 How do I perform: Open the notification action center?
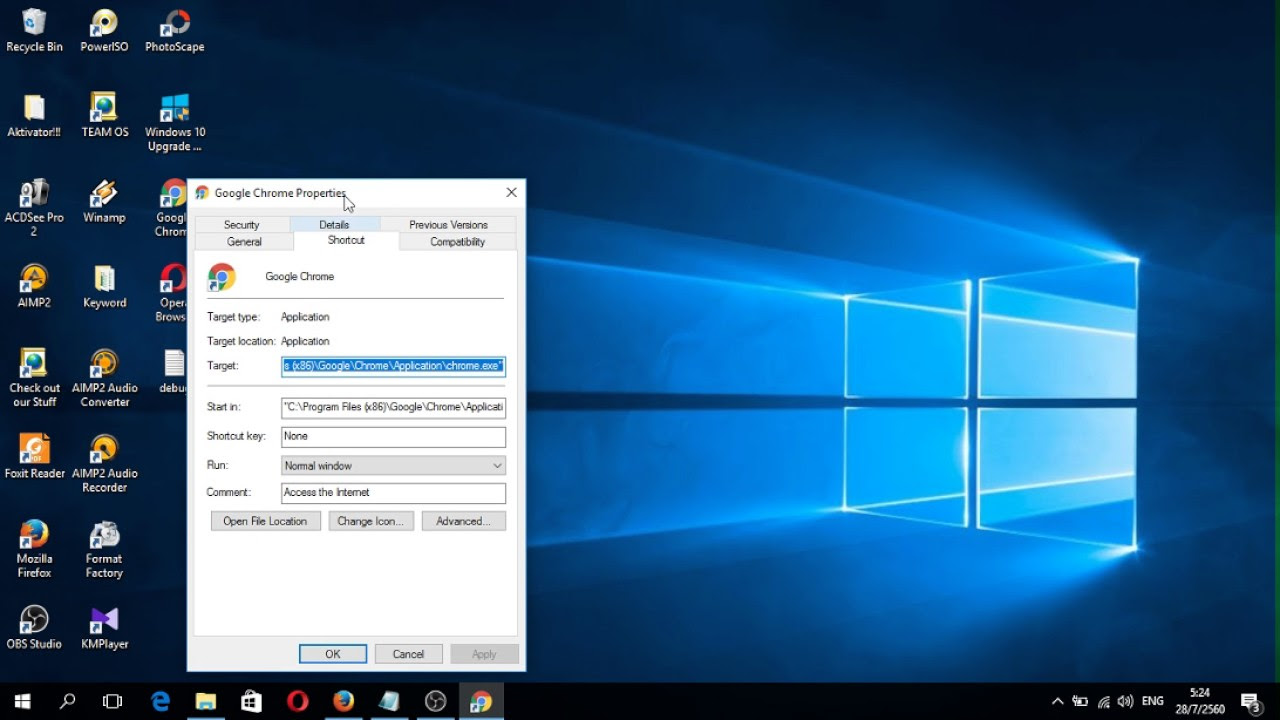pyautogui.click(x=1250, y=701)
